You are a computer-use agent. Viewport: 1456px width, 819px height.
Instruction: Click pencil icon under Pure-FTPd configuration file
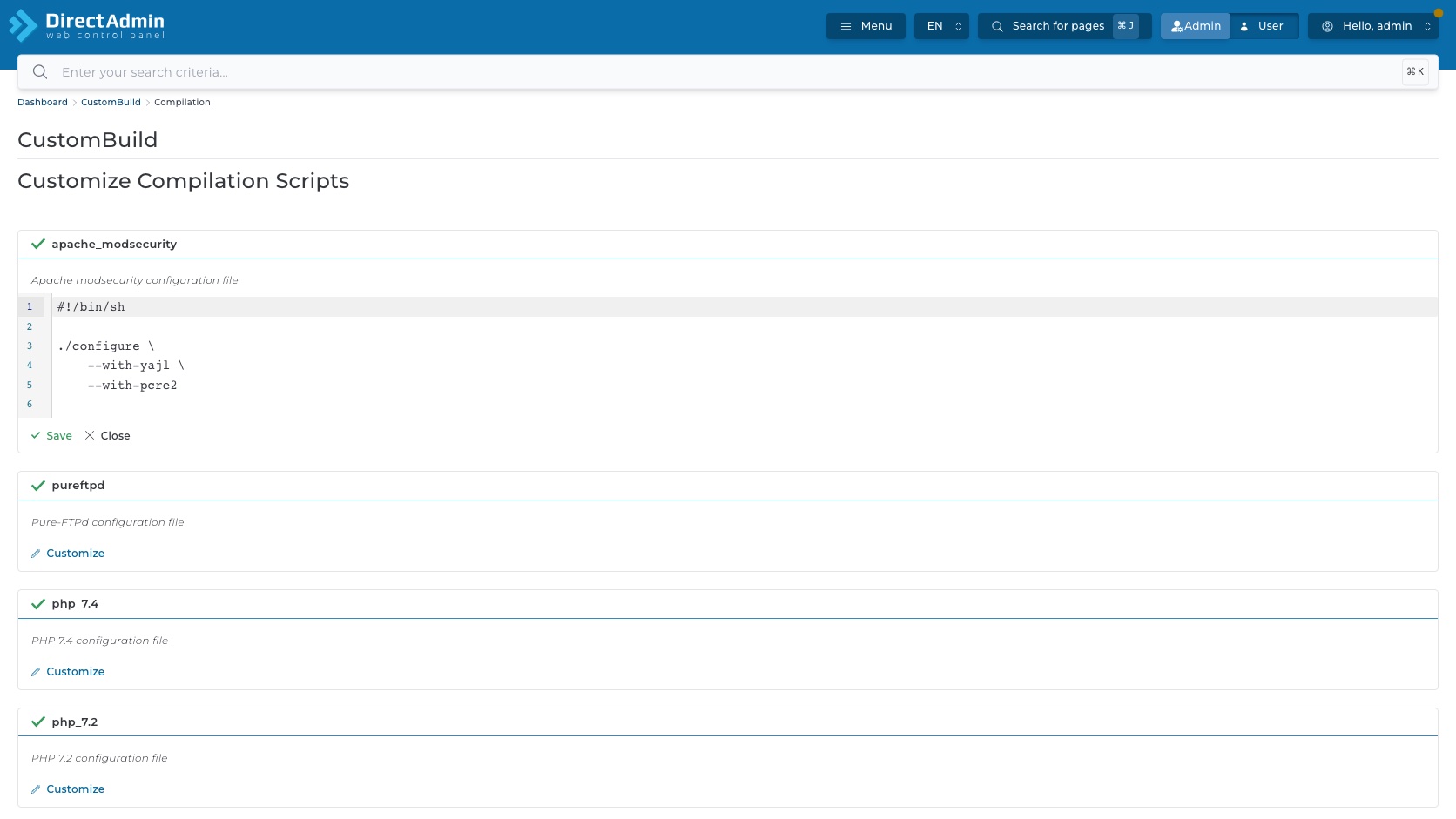click(x=36, y=554)
